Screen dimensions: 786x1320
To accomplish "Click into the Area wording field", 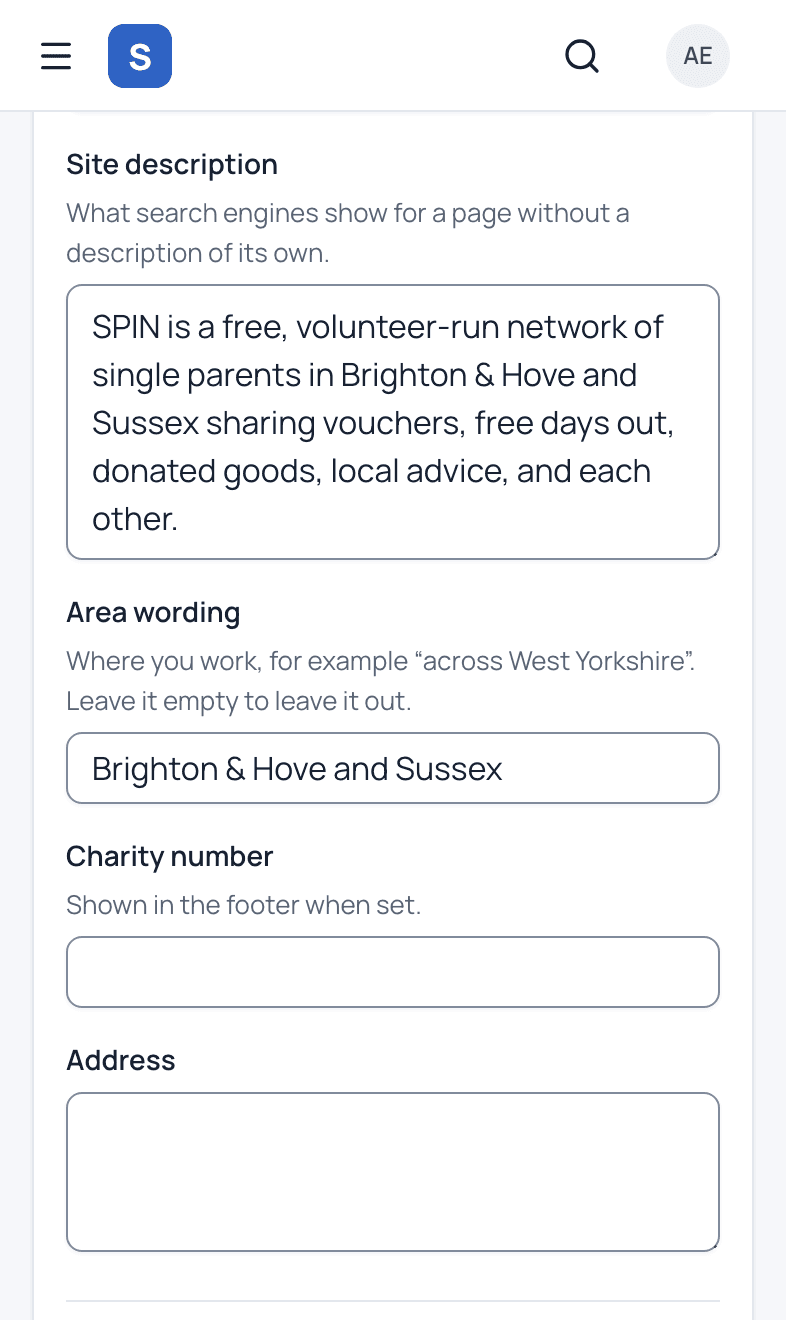I will (x=393, y=768).
